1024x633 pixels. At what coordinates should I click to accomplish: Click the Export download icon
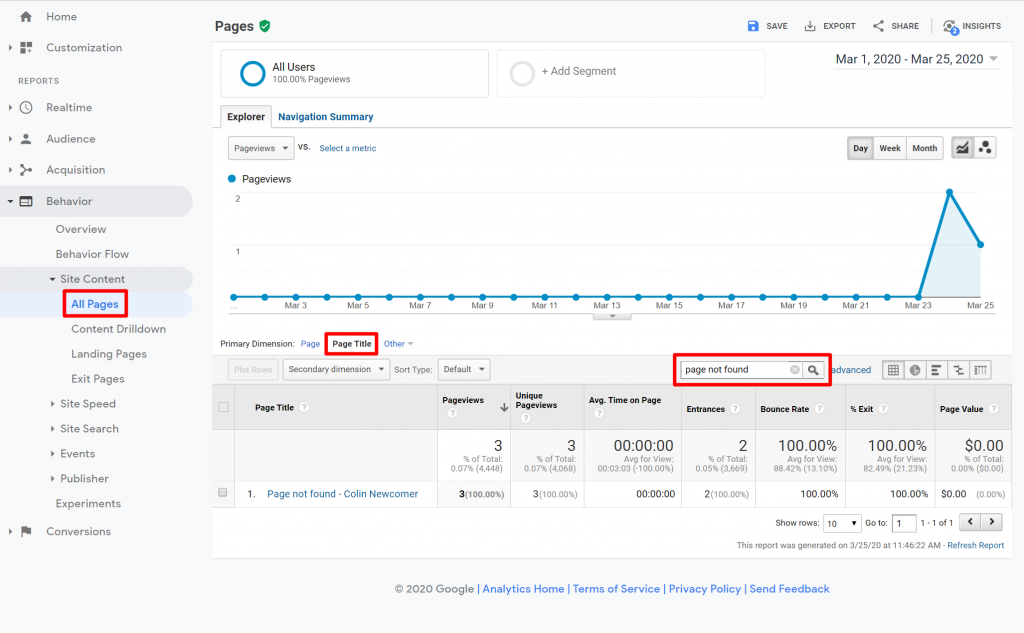(x=810, y=26)
